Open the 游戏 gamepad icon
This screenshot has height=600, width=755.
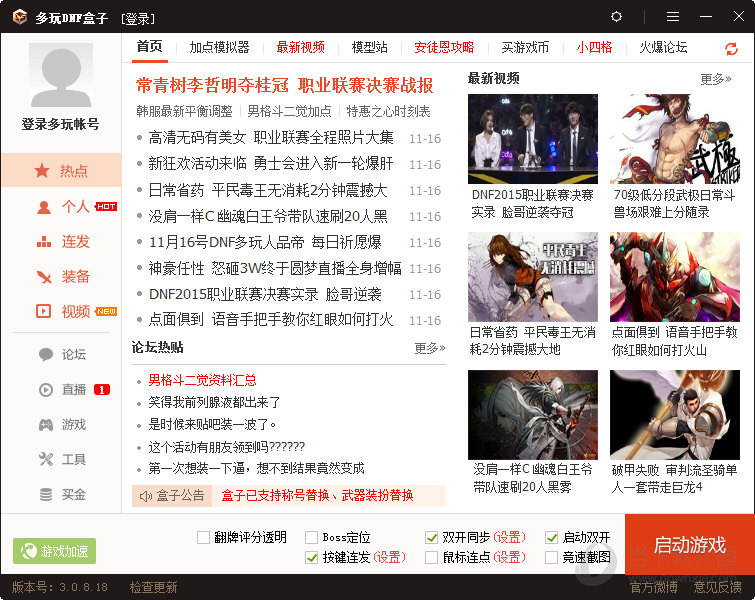click(46, 425)
